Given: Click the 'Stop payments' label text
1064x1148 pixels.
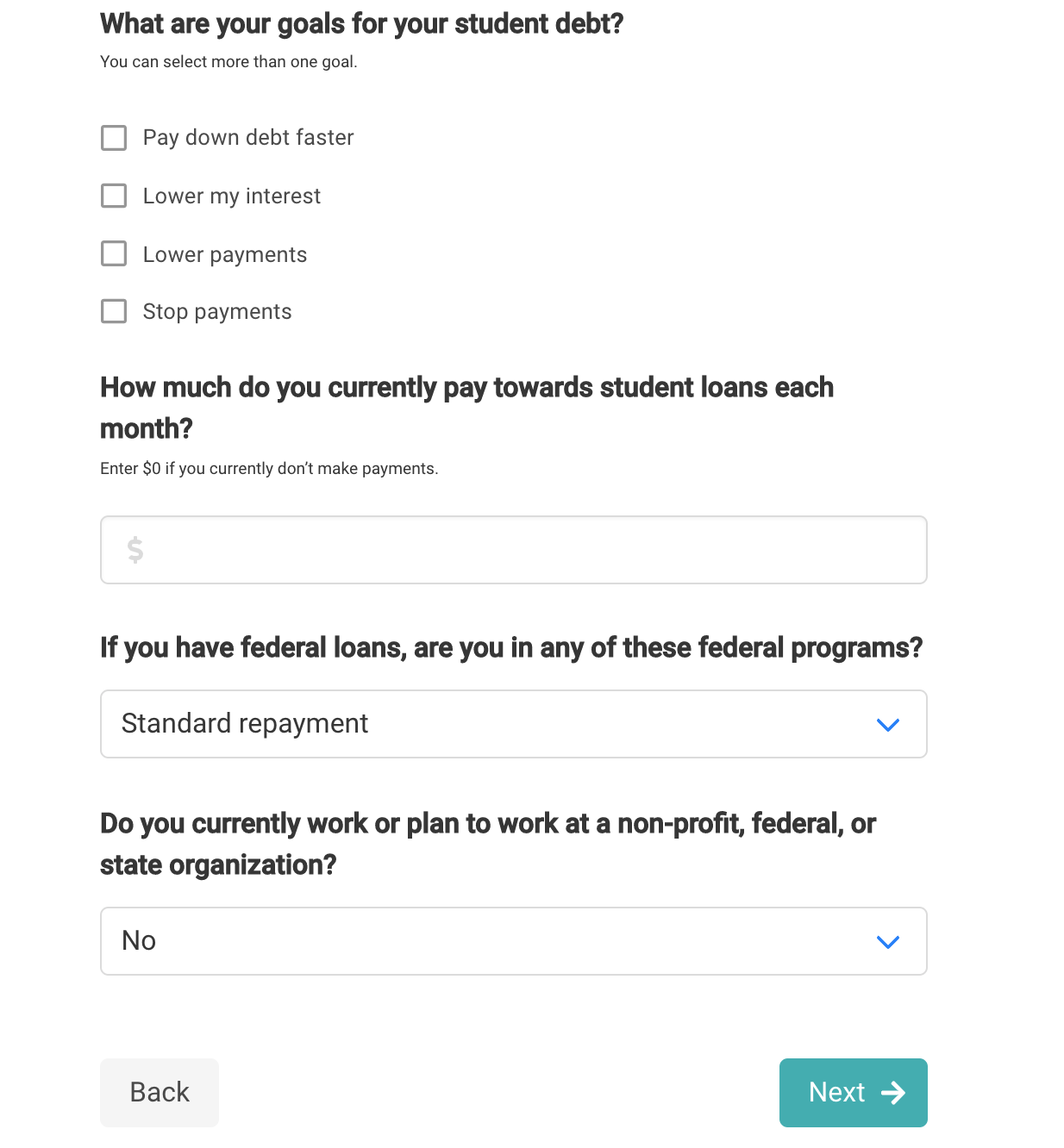Looking at the screenshot, I should (217, 312).
